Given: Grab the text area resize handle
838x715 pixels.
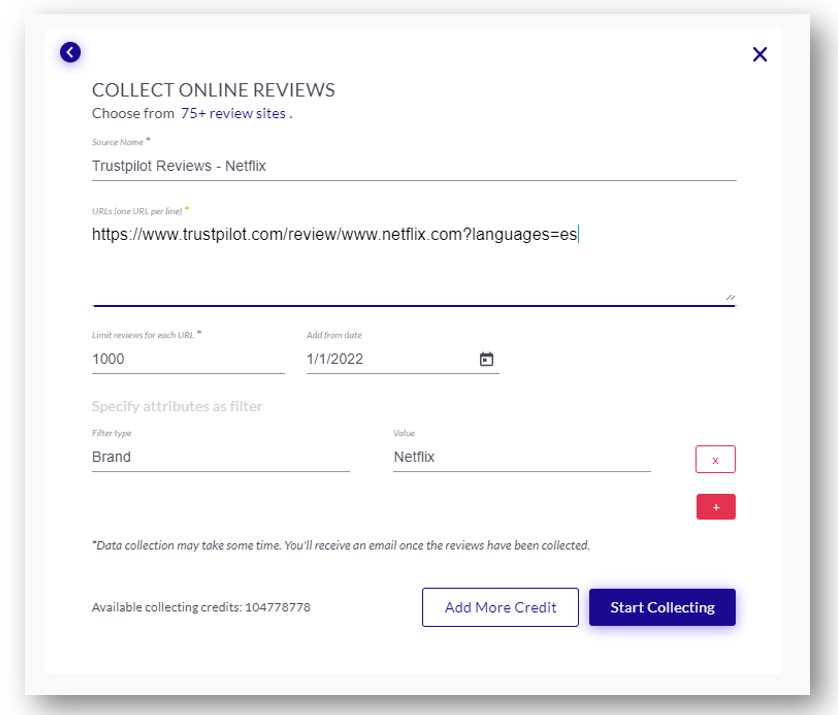Looking at the screenshot, I should 730,298.
